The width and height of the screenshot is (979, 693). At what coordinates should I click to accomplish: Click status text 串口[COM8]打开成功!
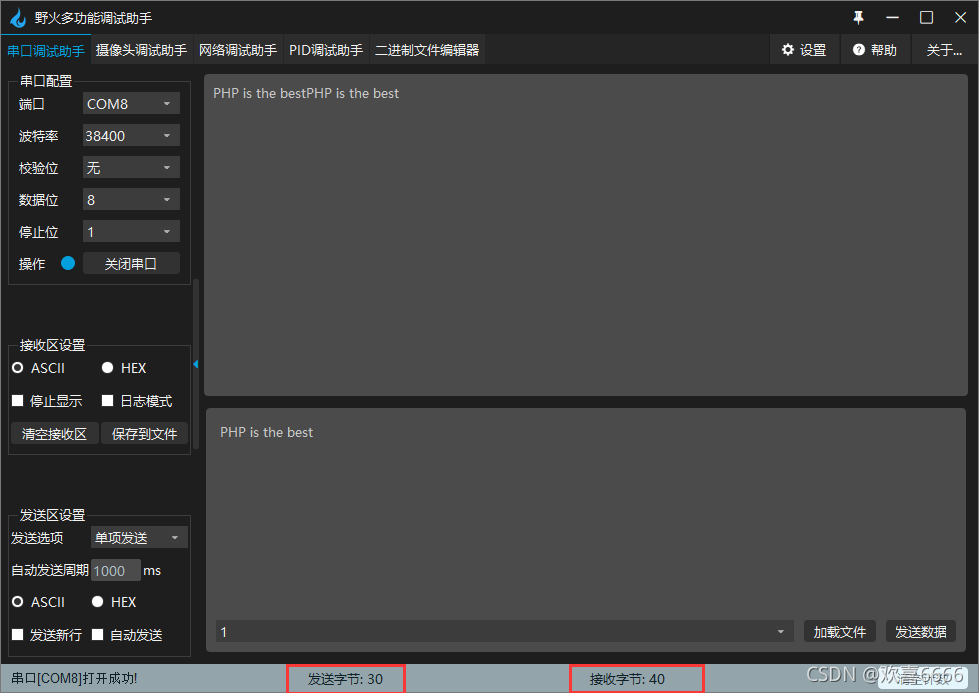tap(74, 678)
